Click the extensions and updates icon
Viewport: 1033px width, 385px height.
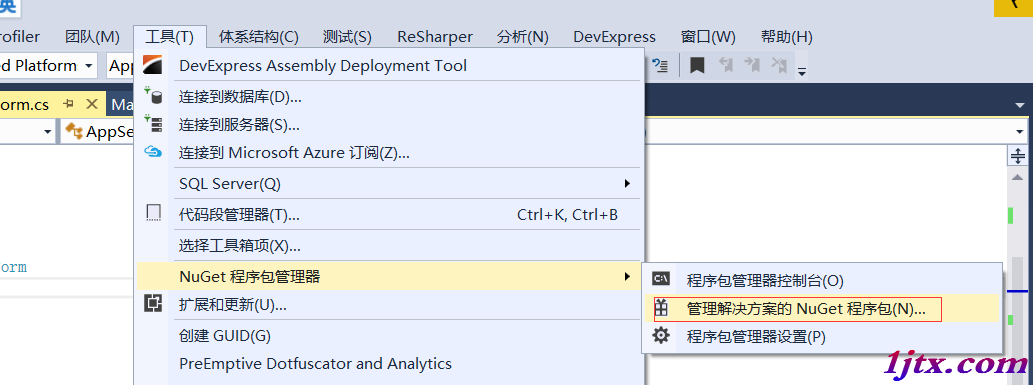click(153, 304)
